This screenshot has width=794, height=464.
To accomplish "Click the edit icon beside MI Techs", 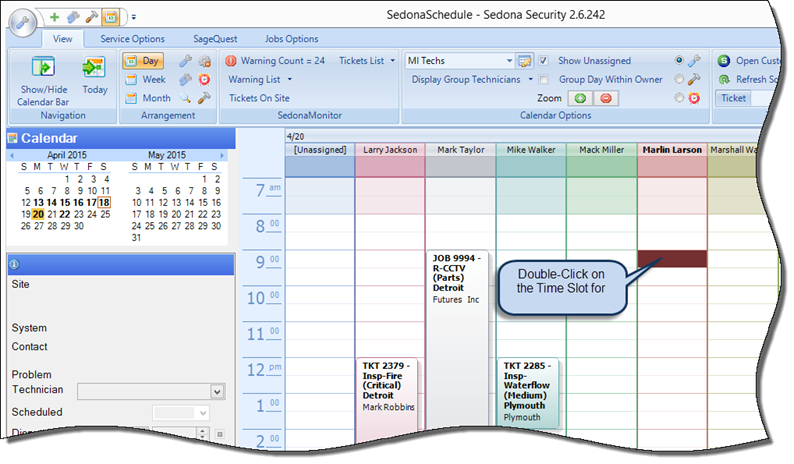I will pos(525,61).
